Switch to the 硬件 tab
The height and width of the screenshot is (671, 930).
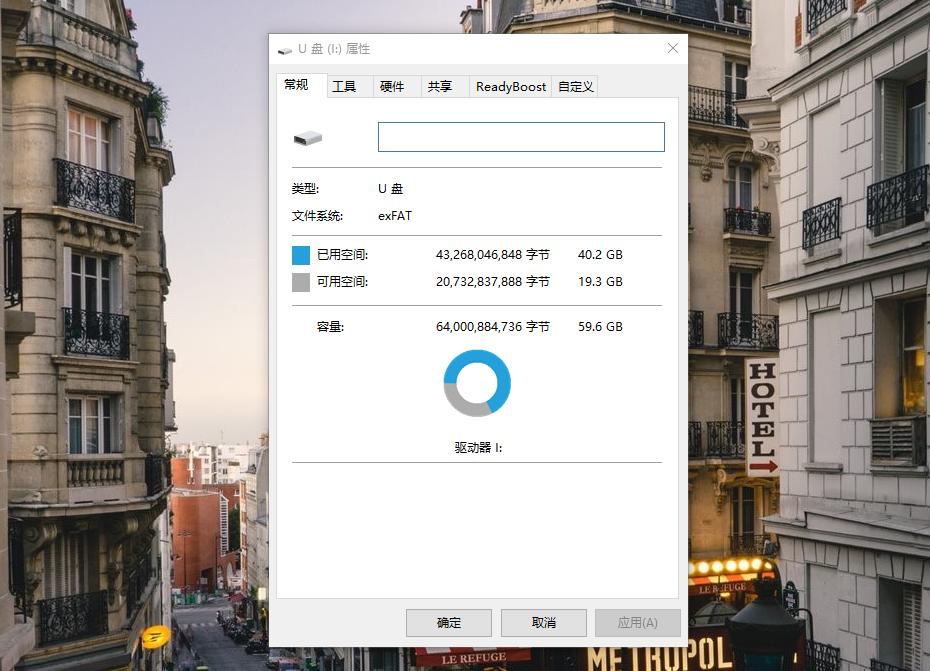(x=395, y=86)
